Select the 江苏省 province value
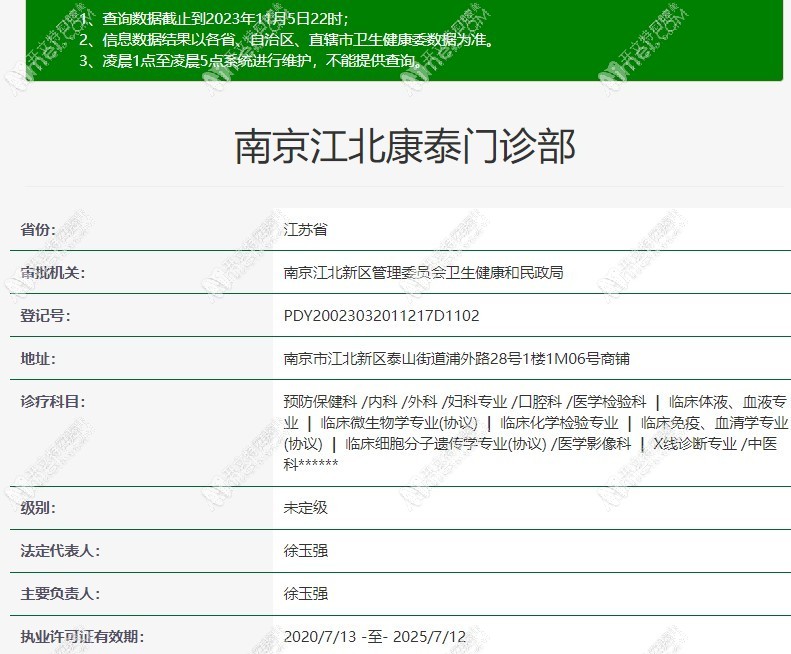791x654 pixels. [306, 229]
